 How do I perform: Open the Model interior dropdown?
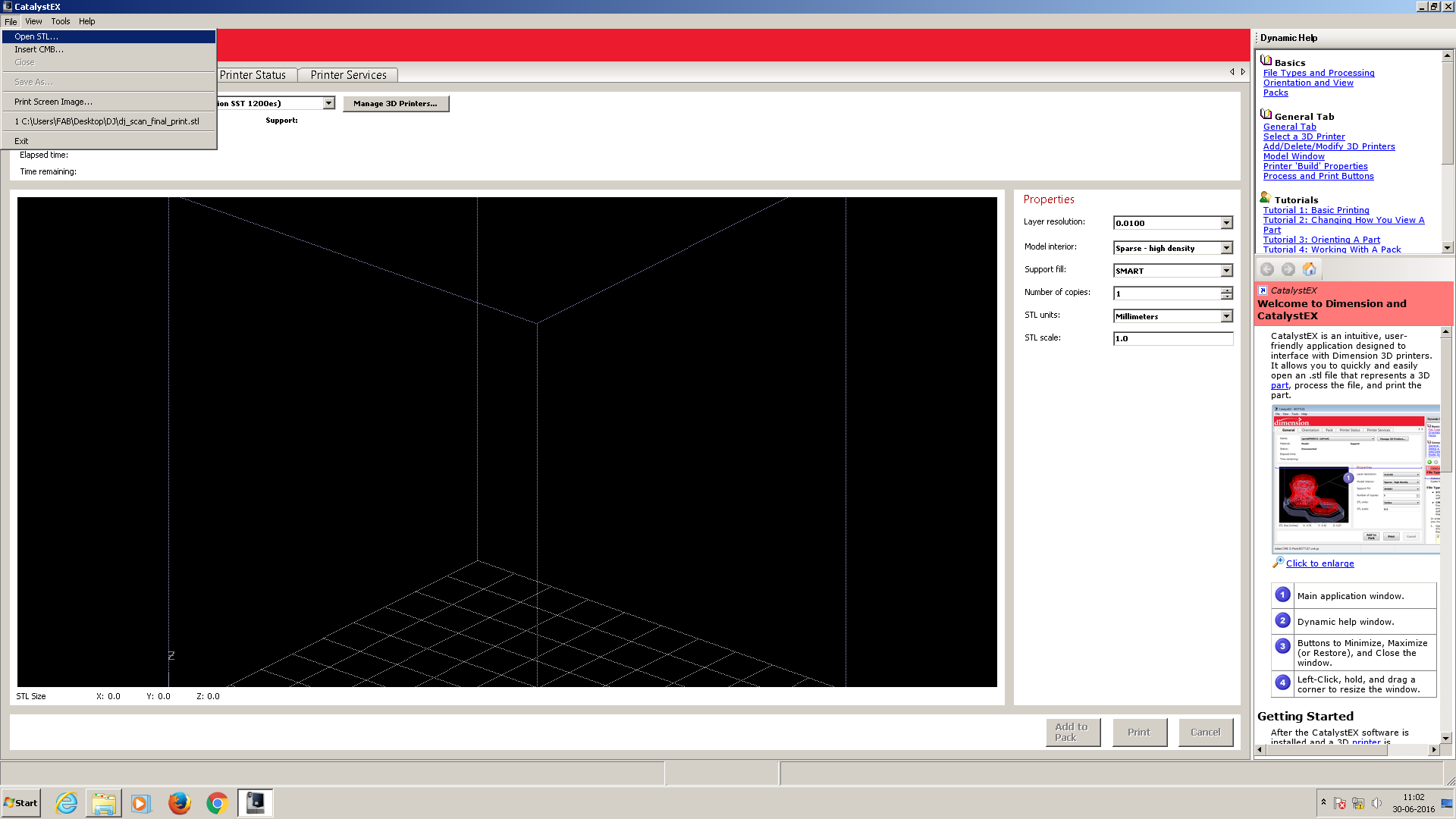pos(1226,248)
